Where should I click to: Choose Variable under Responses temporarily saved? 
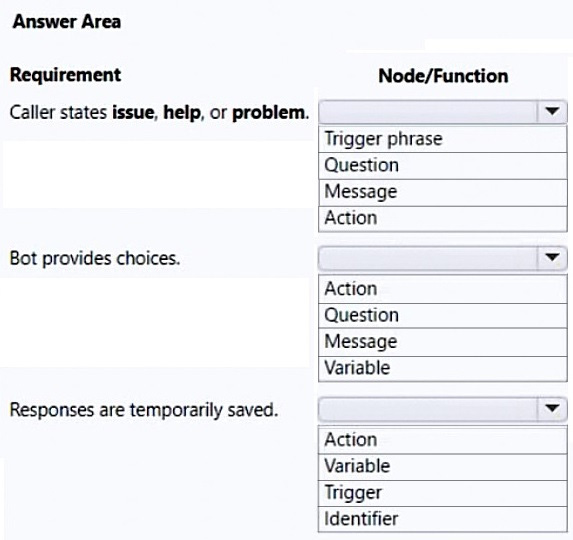click(x=443, y=467)
